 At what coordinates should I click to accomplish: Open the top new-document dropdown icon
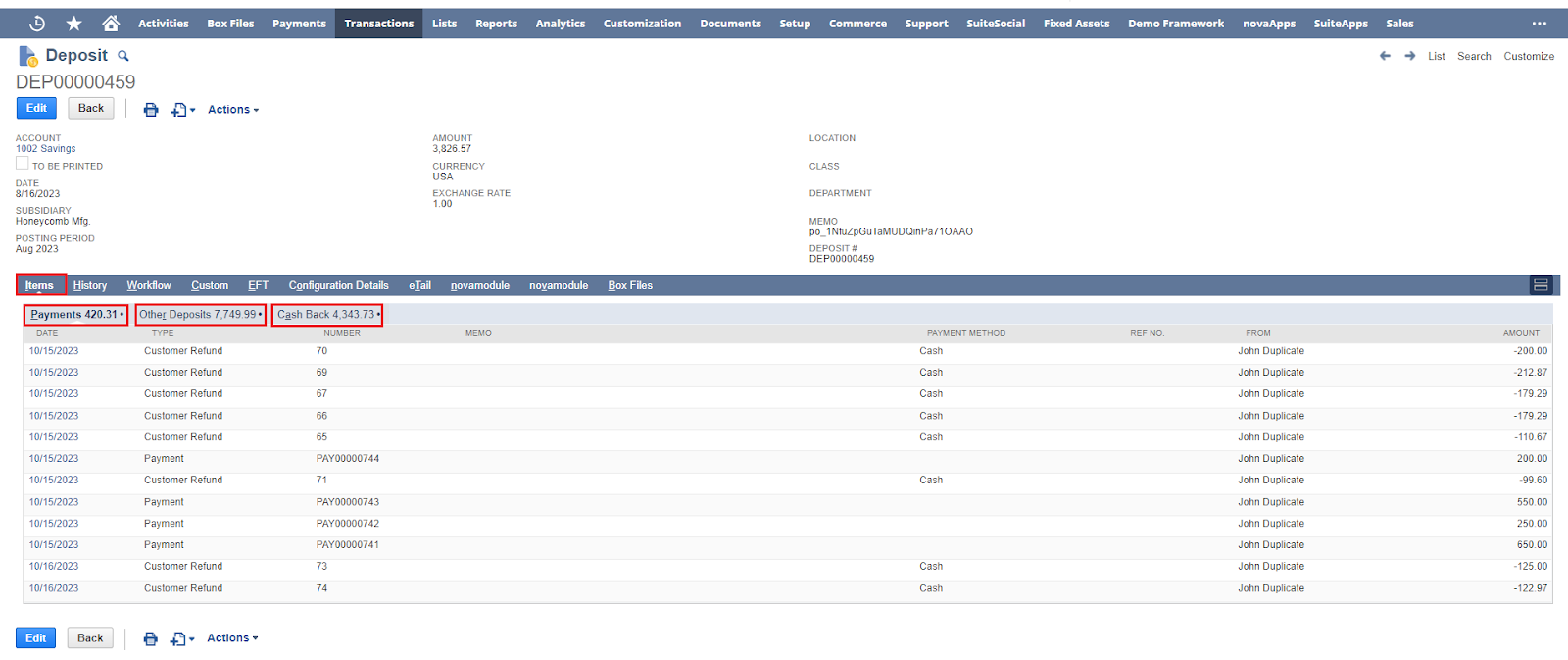click(182, 110)
